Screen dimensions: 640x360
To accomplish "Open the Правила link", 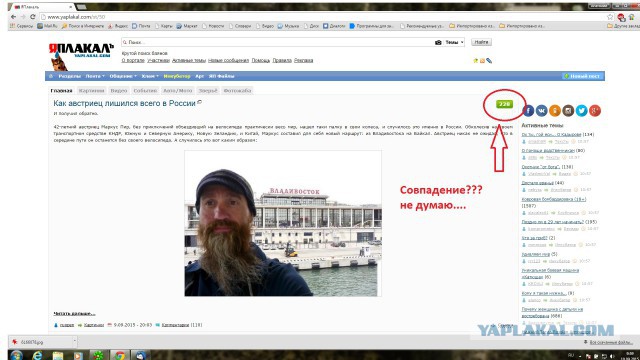I will point(282,60).
